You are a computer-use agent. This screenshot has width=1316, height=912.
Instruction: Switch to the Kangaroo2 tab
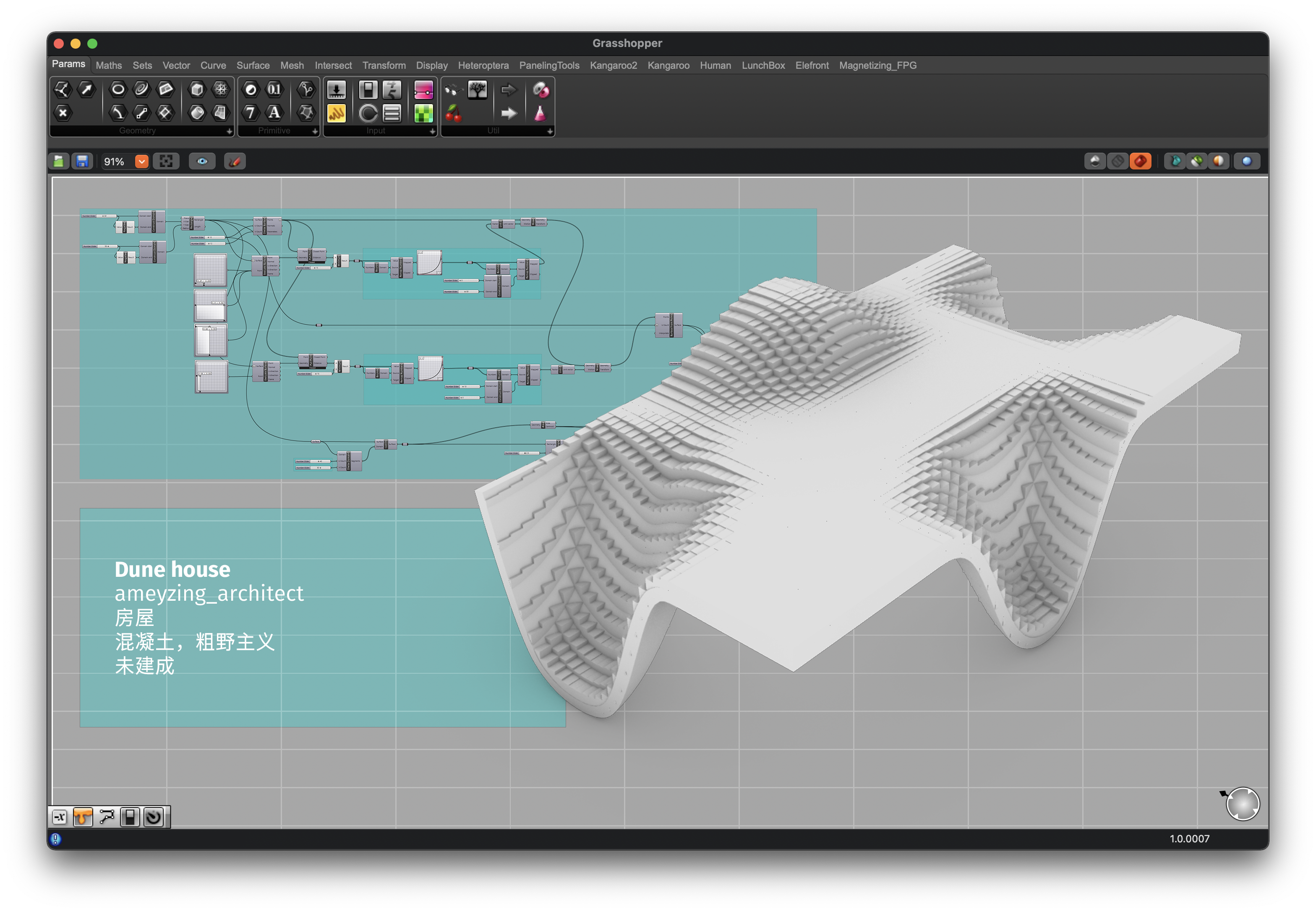613,66
